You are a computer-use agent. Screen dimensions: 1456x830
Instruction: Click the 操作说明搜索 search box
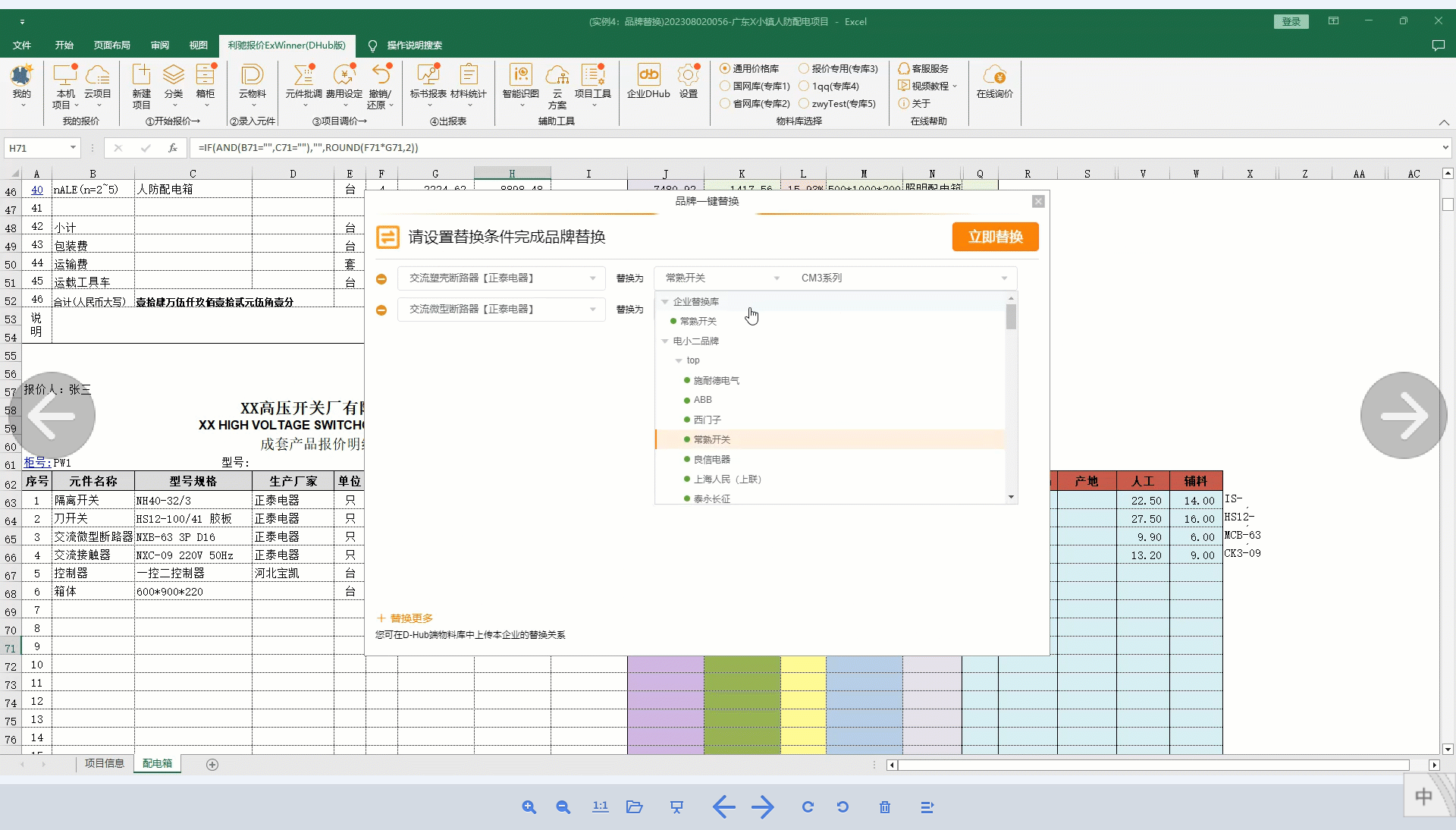[414, 46]
